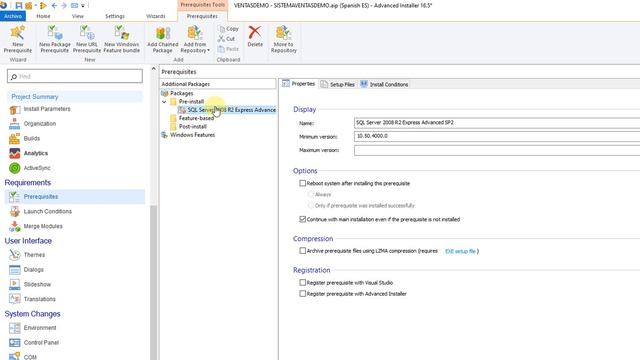Switch to the Install Conditions tab
This screenshot has height=360, width=640.
point(384,84)
